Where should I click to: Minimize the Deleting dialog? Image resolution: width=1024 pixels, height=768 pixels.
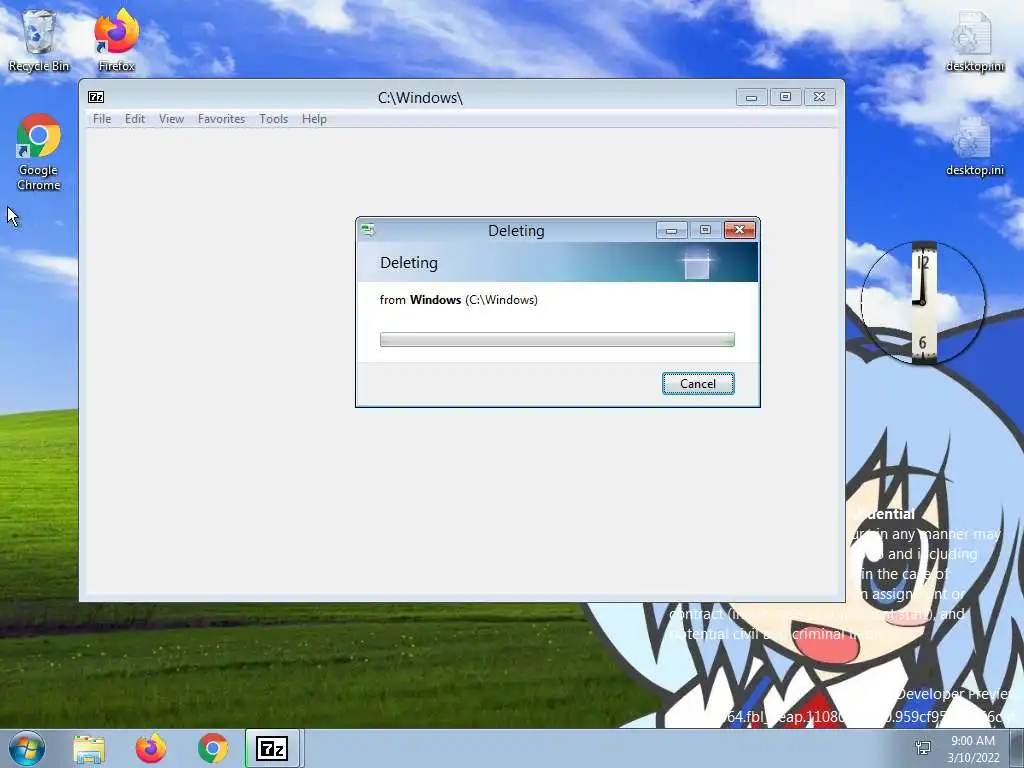(x=671, y=230)
